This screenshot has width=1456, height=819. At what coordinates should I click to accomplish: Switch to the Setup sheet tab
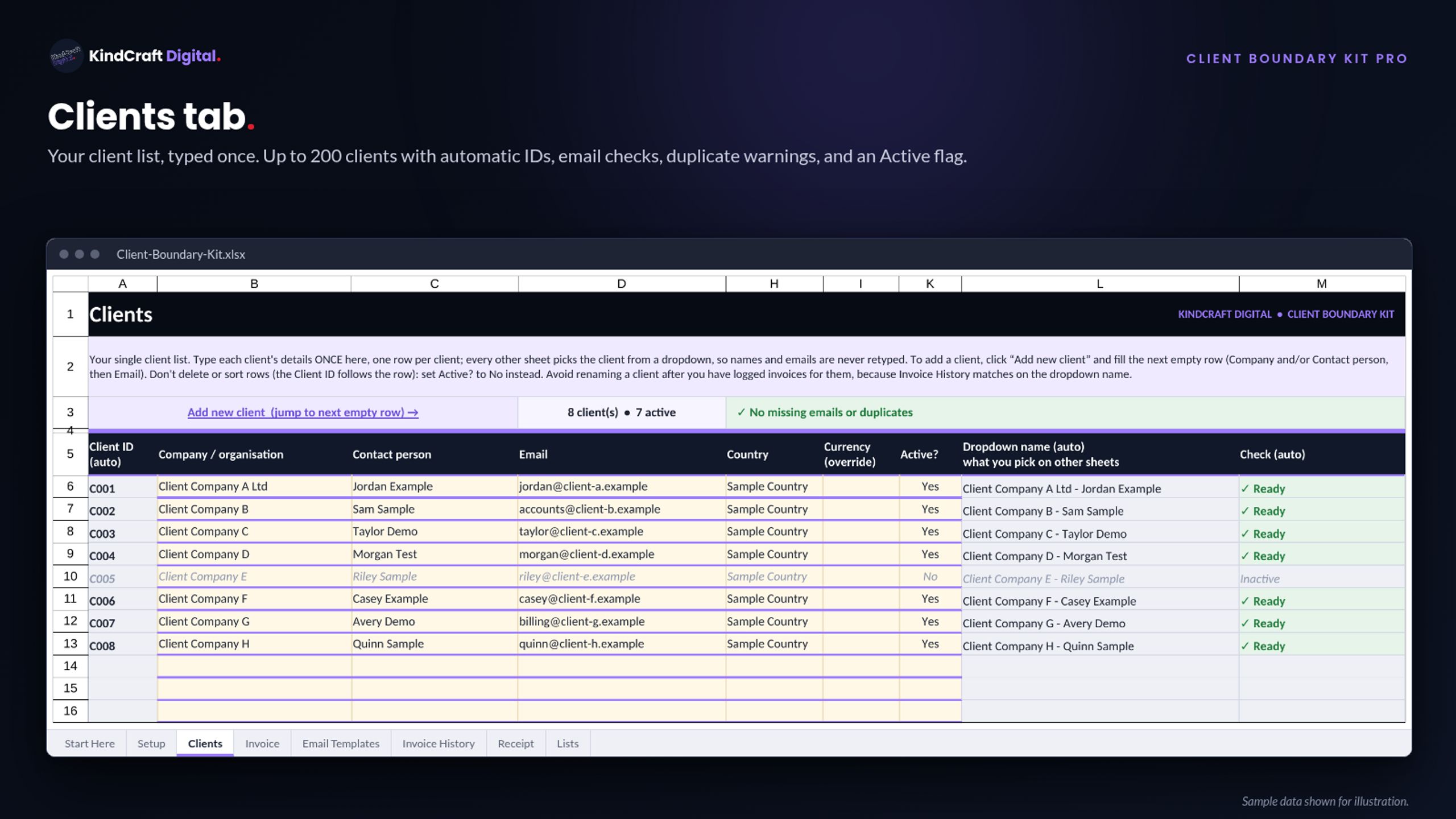click(151, 743)
